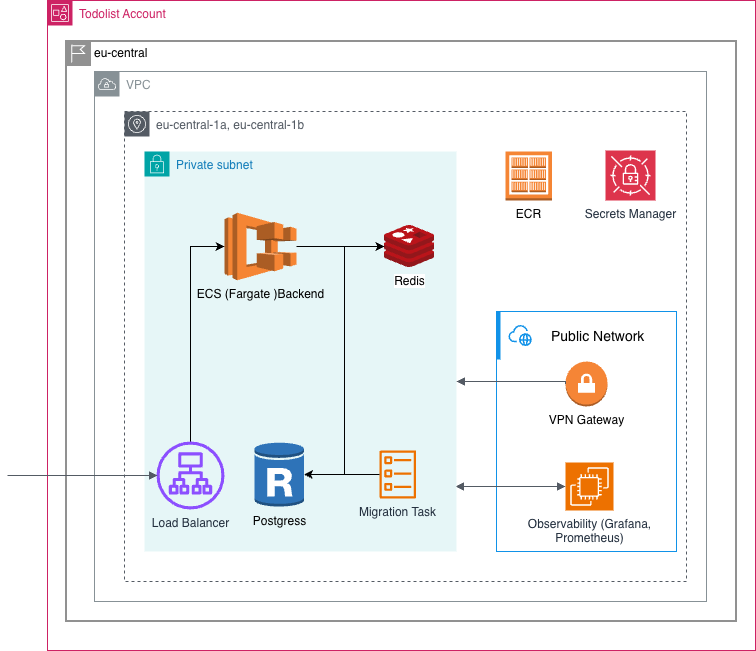Viewport: 756px width, 651px height.
Task: Click the Migration Task checklist icon
Action: (398, 474)
